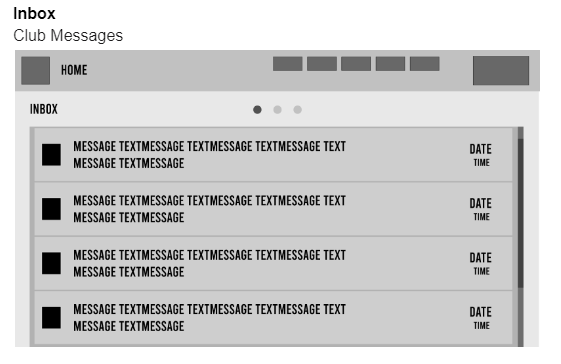Viewport: 561px width, 364px height.
Task: Open the third message text in inbox
Action: click(210, 263)
